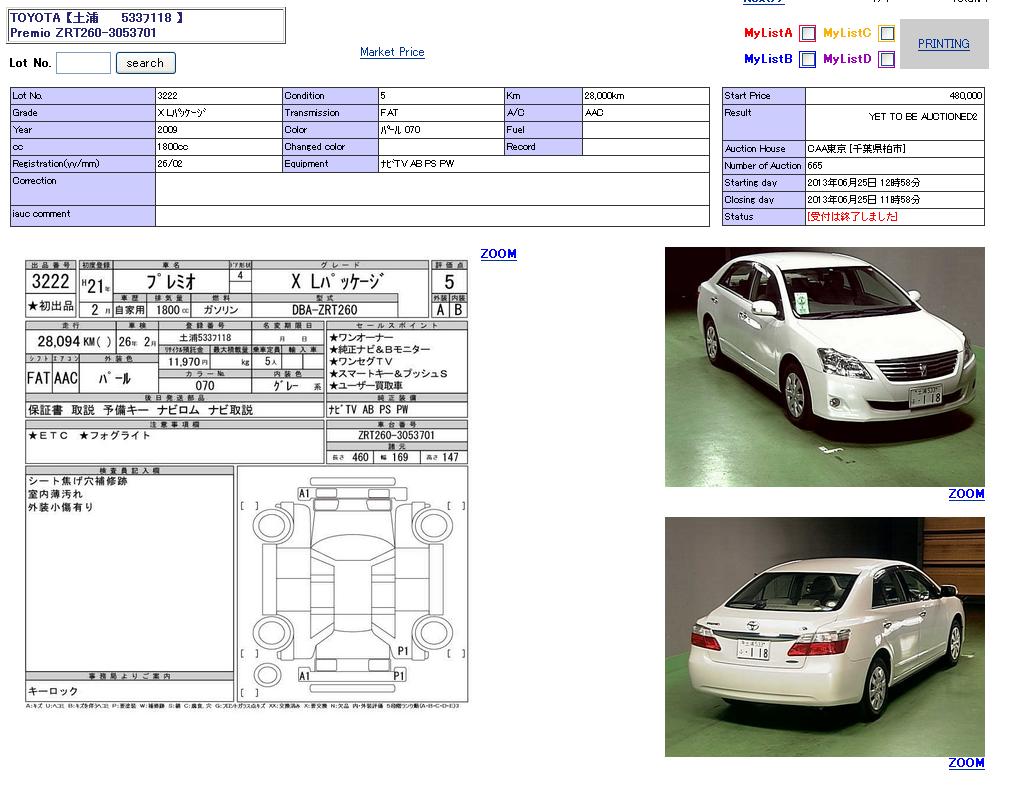Enable the MyListB checkbox
The width and height of the screenshot is (1011, 785).
point(807,60)
